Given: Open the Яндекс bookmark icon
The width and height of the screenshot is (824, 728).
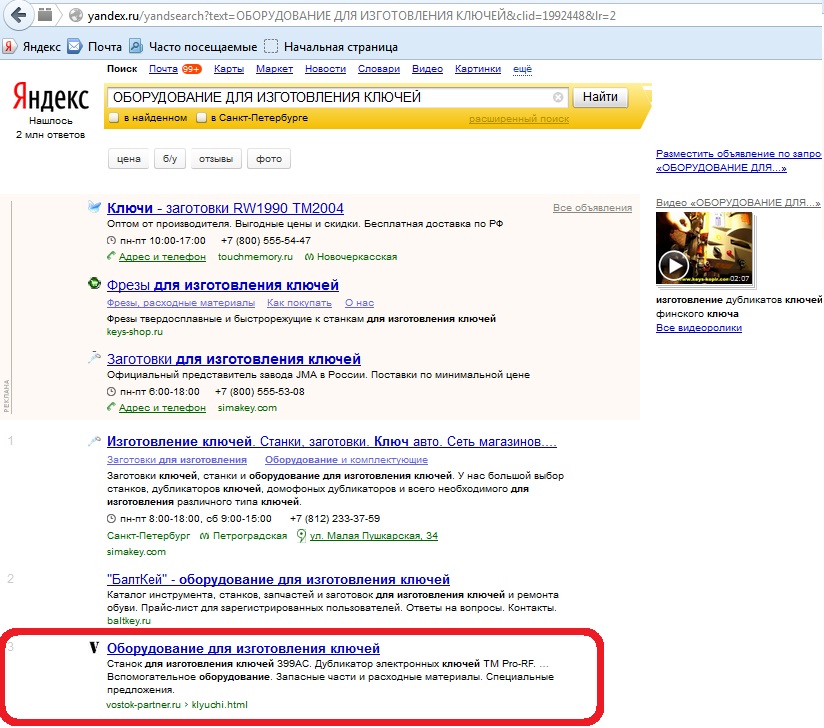Looking at the screenshot, I should [9, 47].
